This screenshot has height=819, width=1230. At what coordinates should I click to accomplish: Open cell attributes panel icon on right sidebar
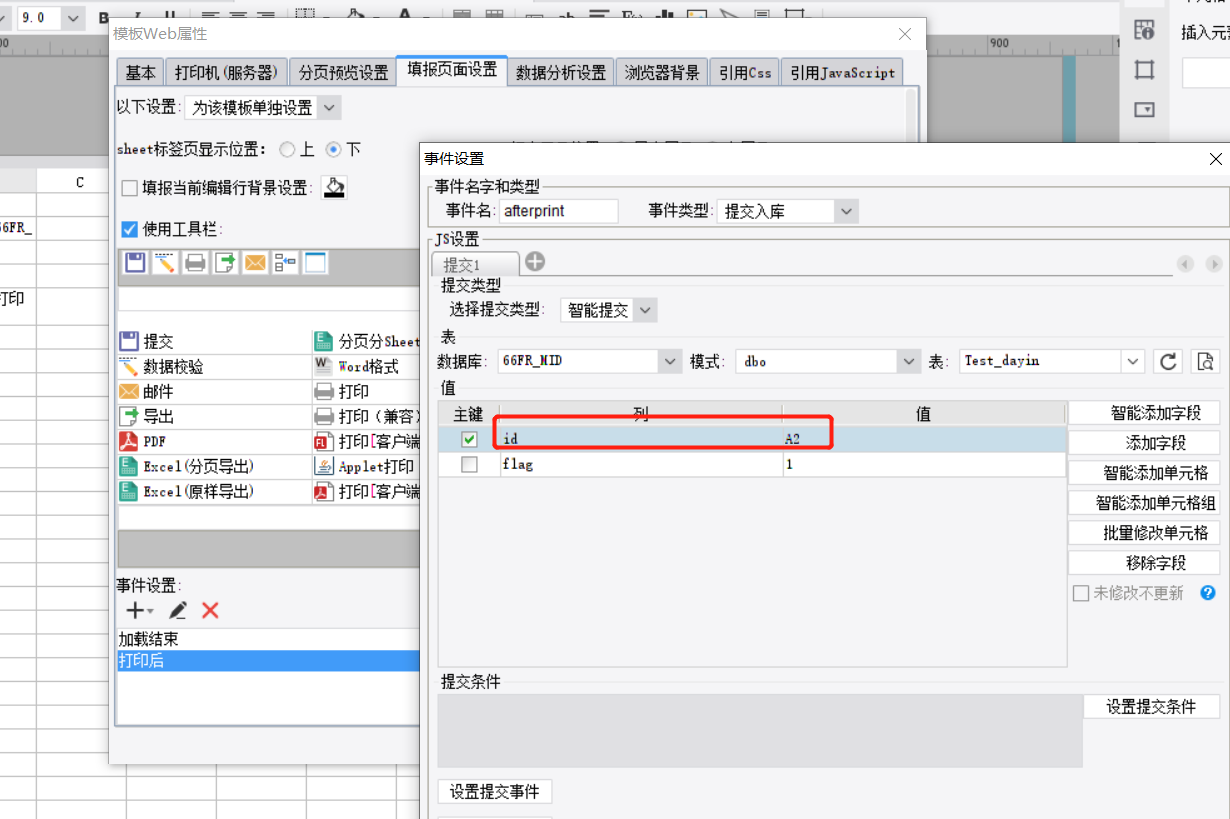(1145, 31)
